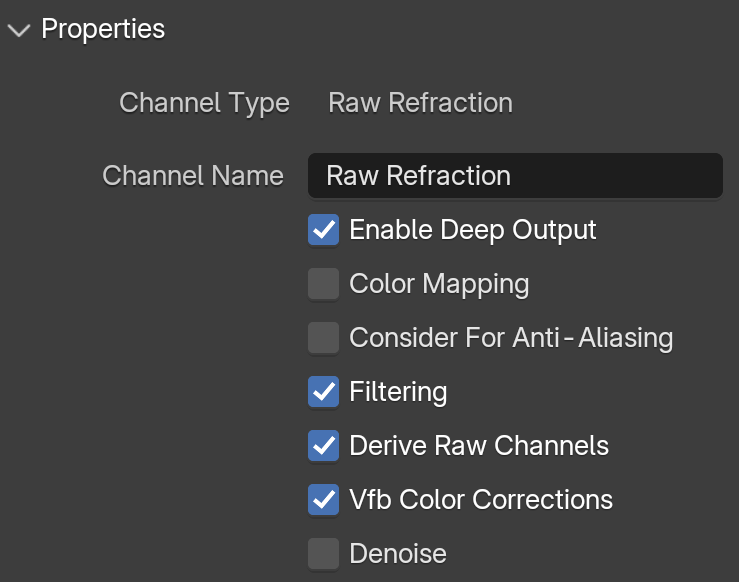This screenshot has width=739, height=582.
Task: Click the Derive Raw Channels label
Action: click(479, 446)
